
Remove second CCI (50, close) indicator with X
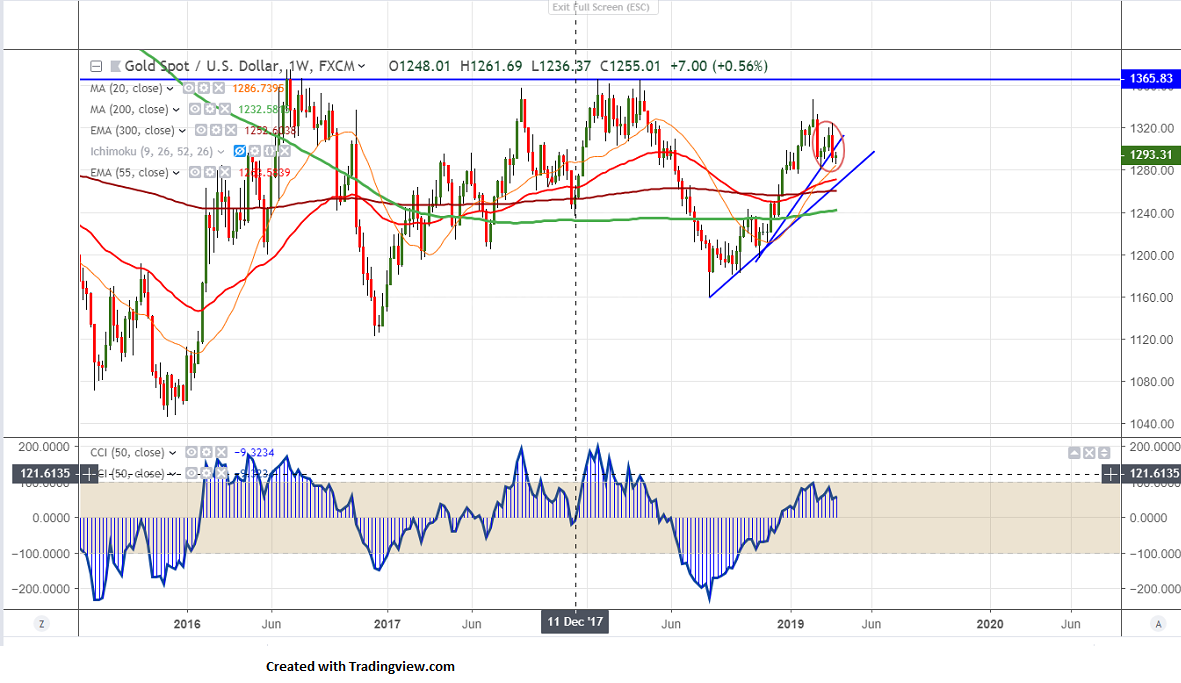221,474
